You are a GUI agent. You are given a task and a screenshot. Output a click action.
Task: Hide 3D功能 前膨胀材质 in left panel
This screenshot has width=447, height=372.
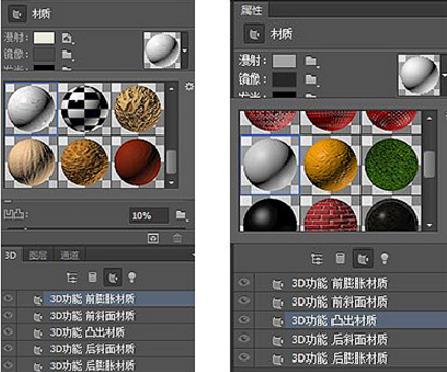click(x=8, y=298)
